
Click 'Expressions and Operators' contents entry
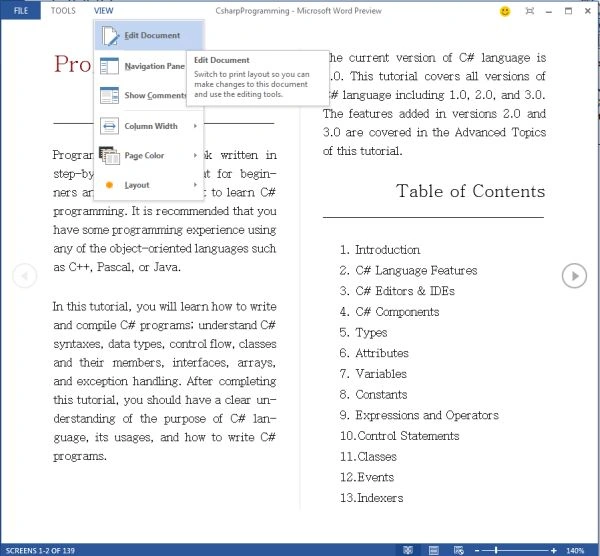[427, 415]
